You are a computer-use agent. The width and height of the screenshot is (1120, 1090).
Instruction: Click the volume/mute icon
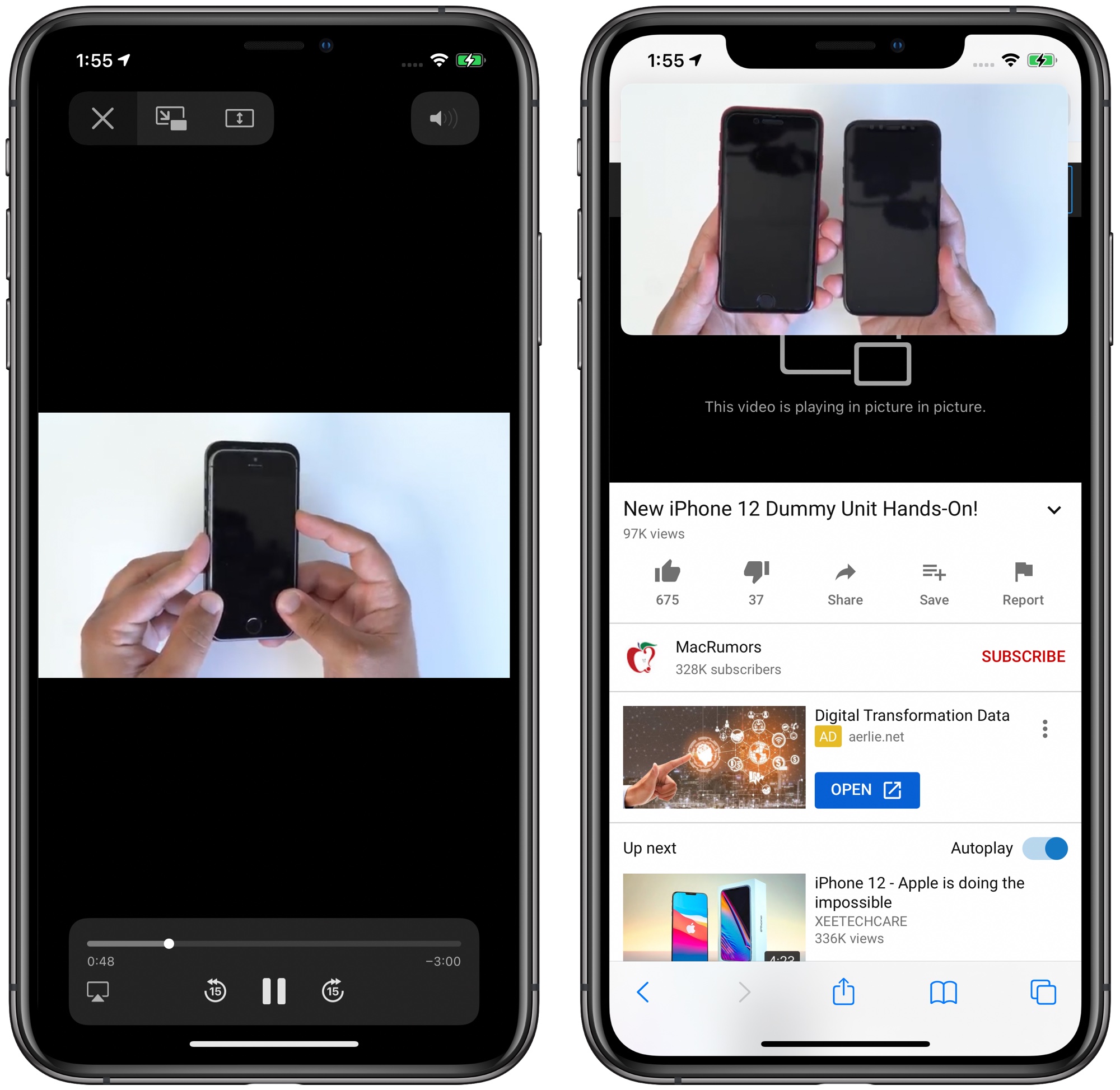pyautogui.click(x=449, y=118)
